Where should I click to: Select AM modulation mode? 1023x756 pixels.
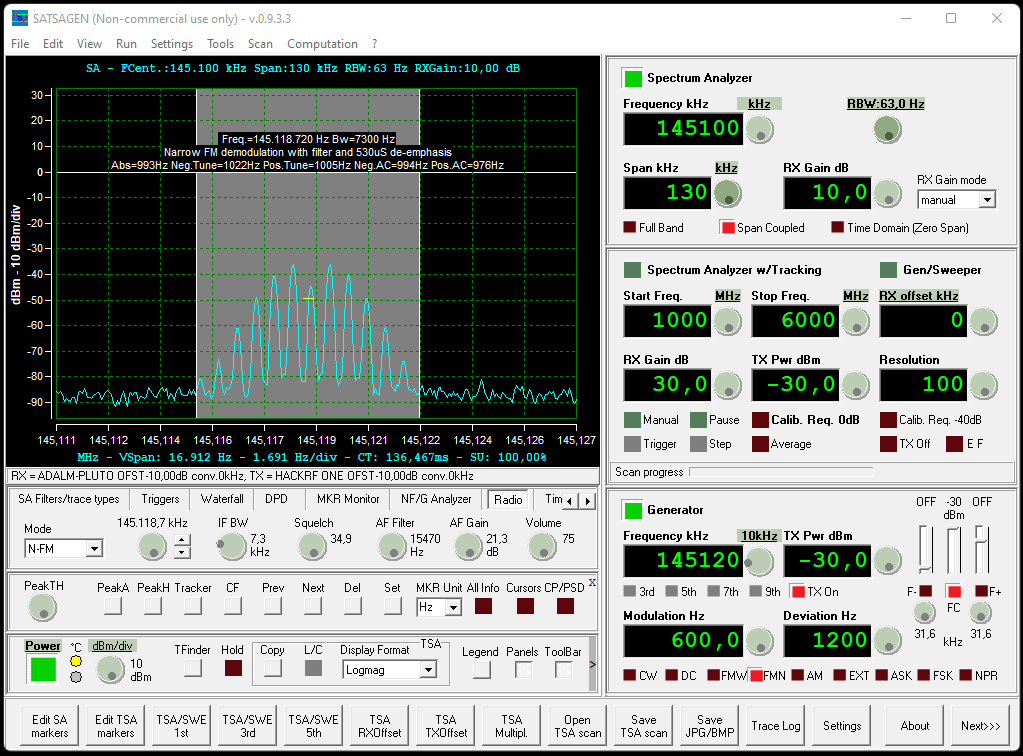[x=797, y=675]
